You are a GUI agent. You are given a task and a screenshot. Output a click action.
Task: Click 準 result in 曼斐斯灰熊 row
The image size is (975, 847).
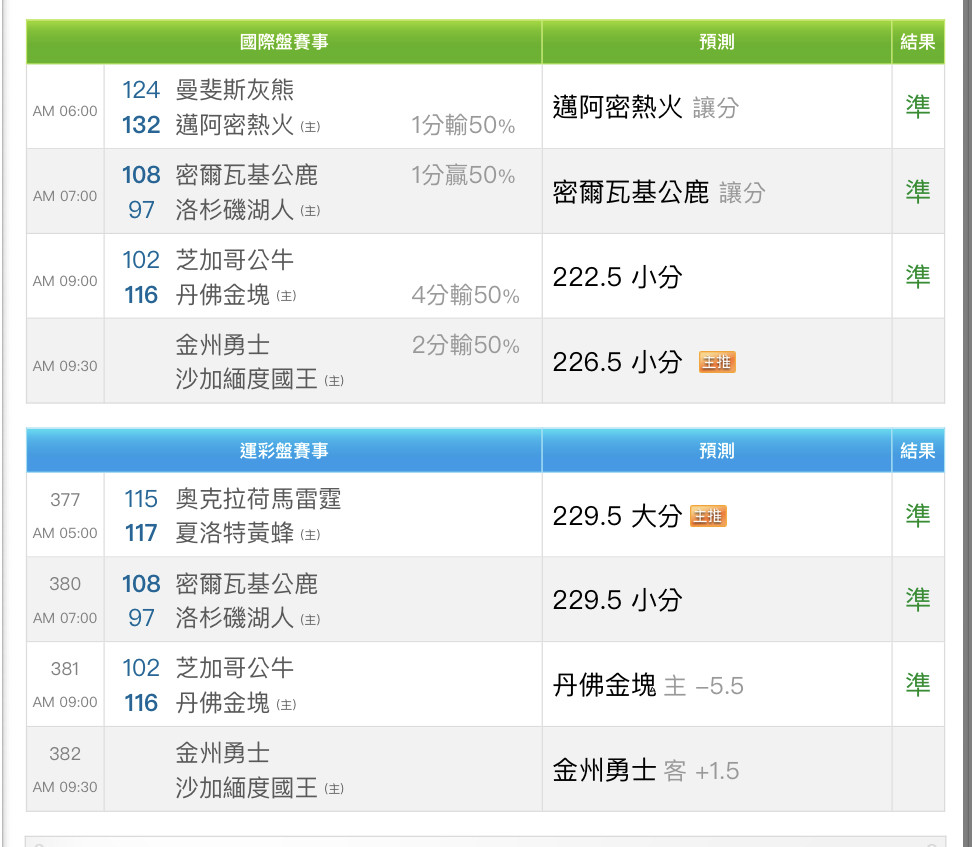pyautogui.click(x=918, y=106)
